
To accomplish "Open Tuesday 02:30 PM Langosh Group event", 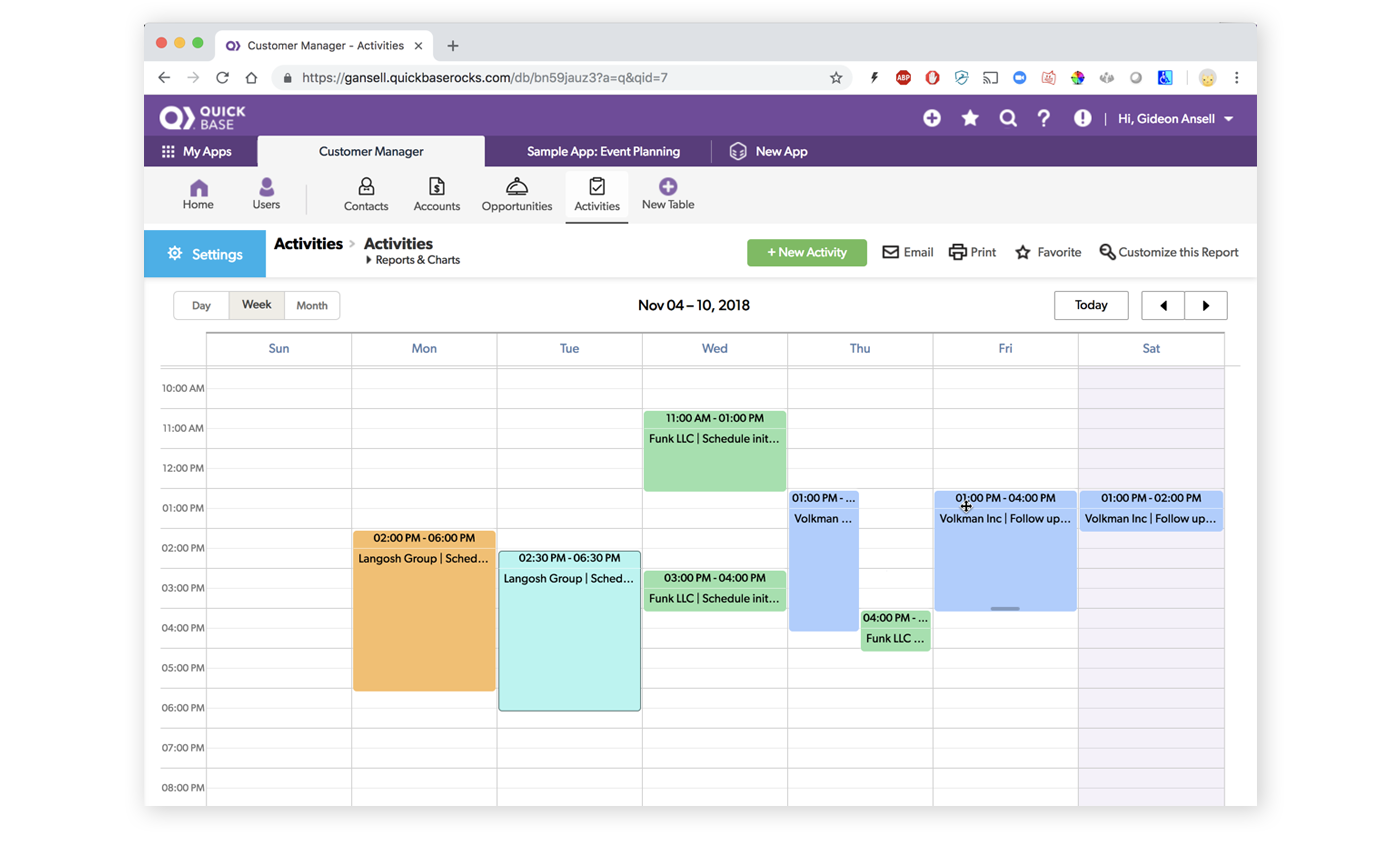I will tap(570, 631).
